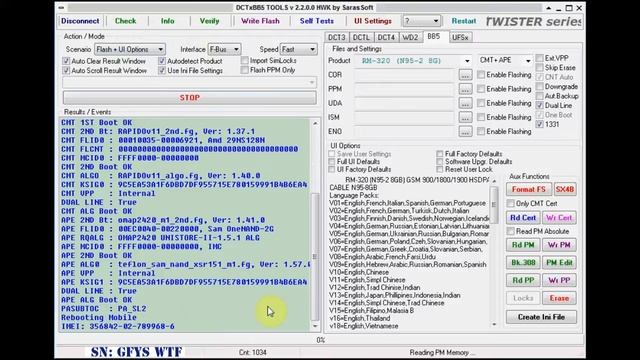The width and height of the screenshot is (640, 360).
Task: Switch to the UFSx tab
Action: point(460,38)
